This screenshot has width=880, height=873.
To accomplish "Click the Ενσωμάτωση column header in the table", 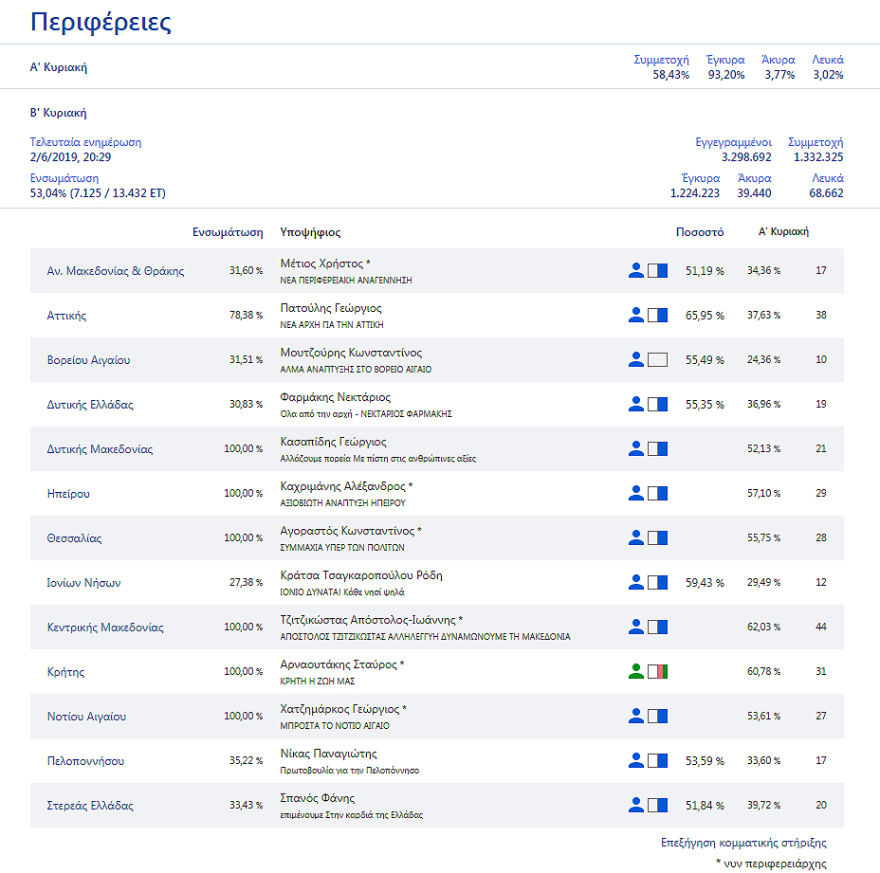I will [x=228, y=232].
